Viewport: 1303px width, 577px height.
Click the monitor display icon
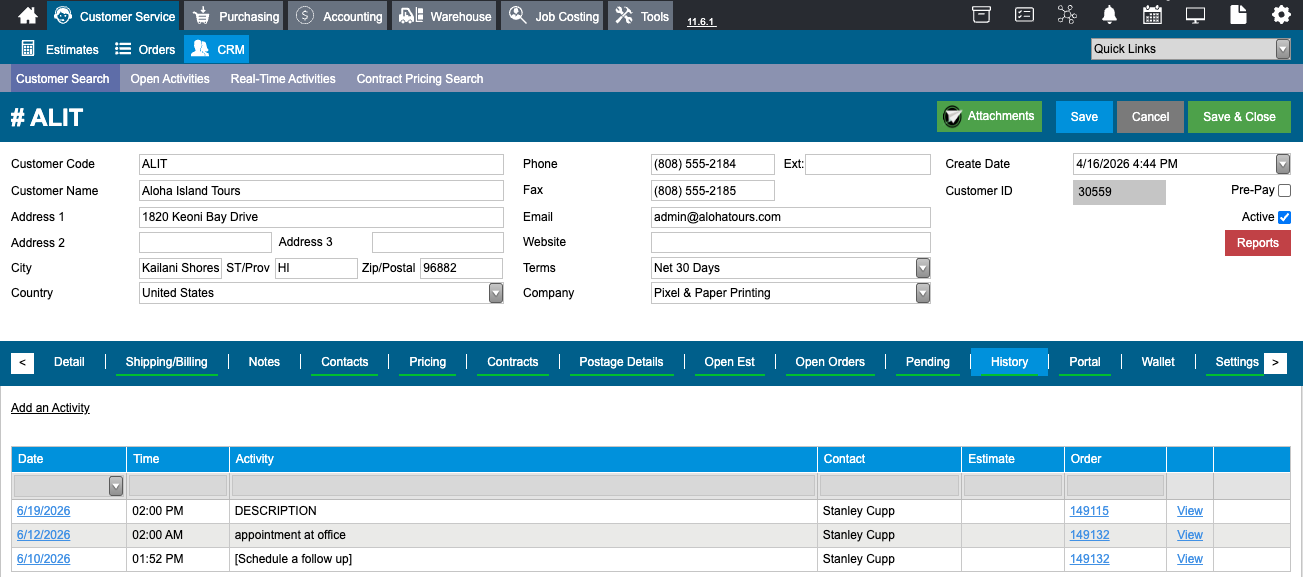(1195, 15)
